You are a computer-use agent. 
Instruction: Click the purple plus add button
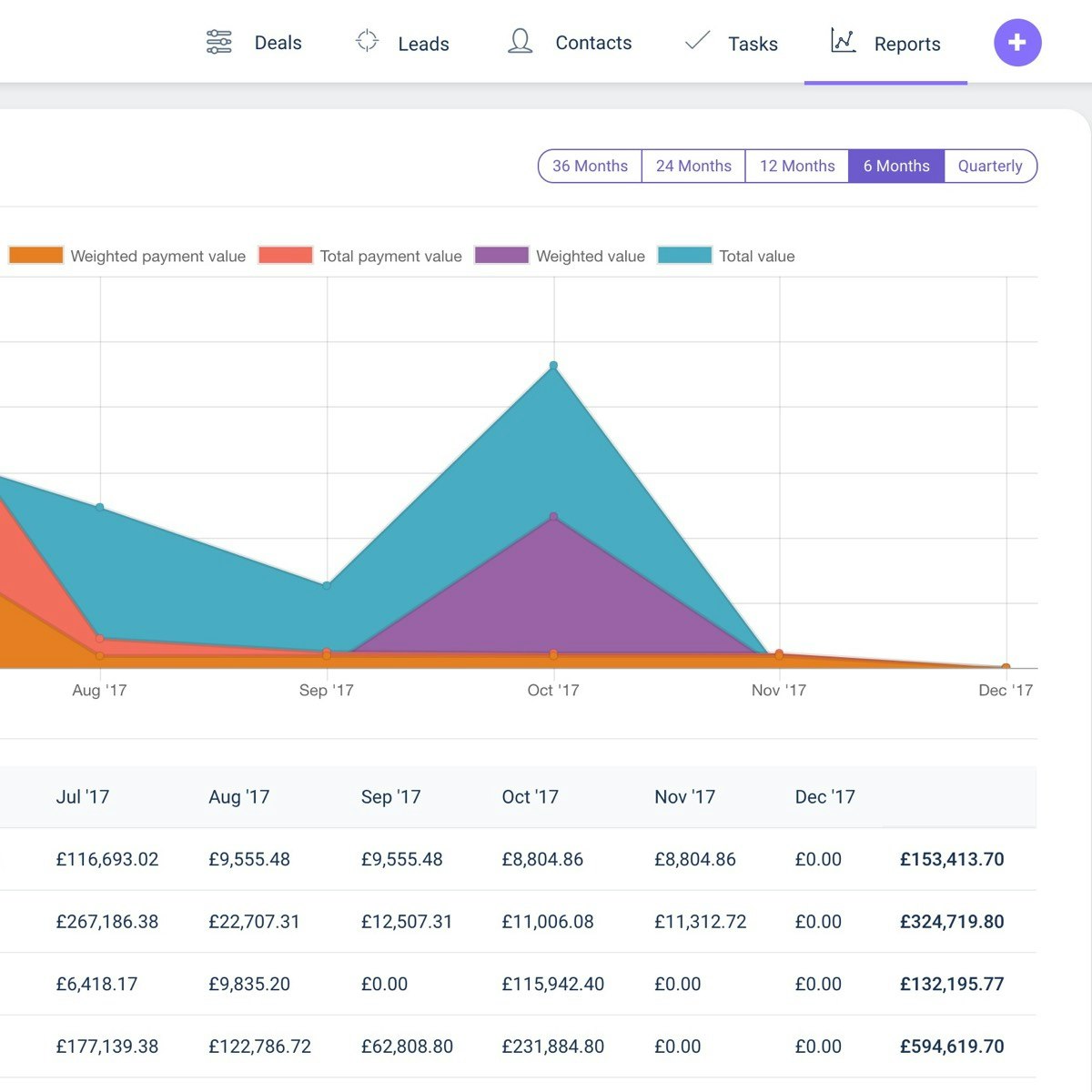1017,43
